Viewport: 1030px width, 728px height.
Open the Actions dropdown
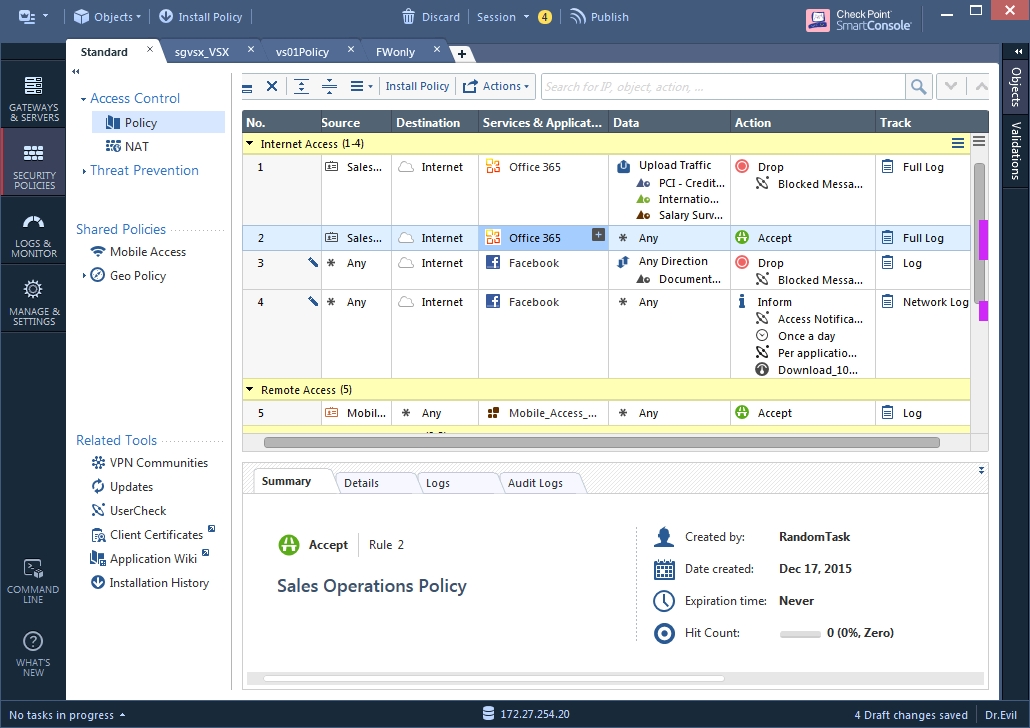(497, 87)
